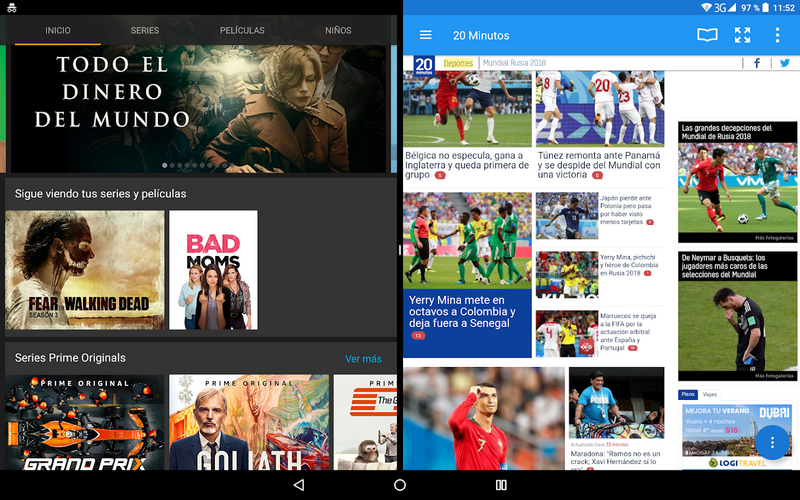Viewport: 800px width, 500px height.
Task: Tap the blue floating action button
Action: 772,442
